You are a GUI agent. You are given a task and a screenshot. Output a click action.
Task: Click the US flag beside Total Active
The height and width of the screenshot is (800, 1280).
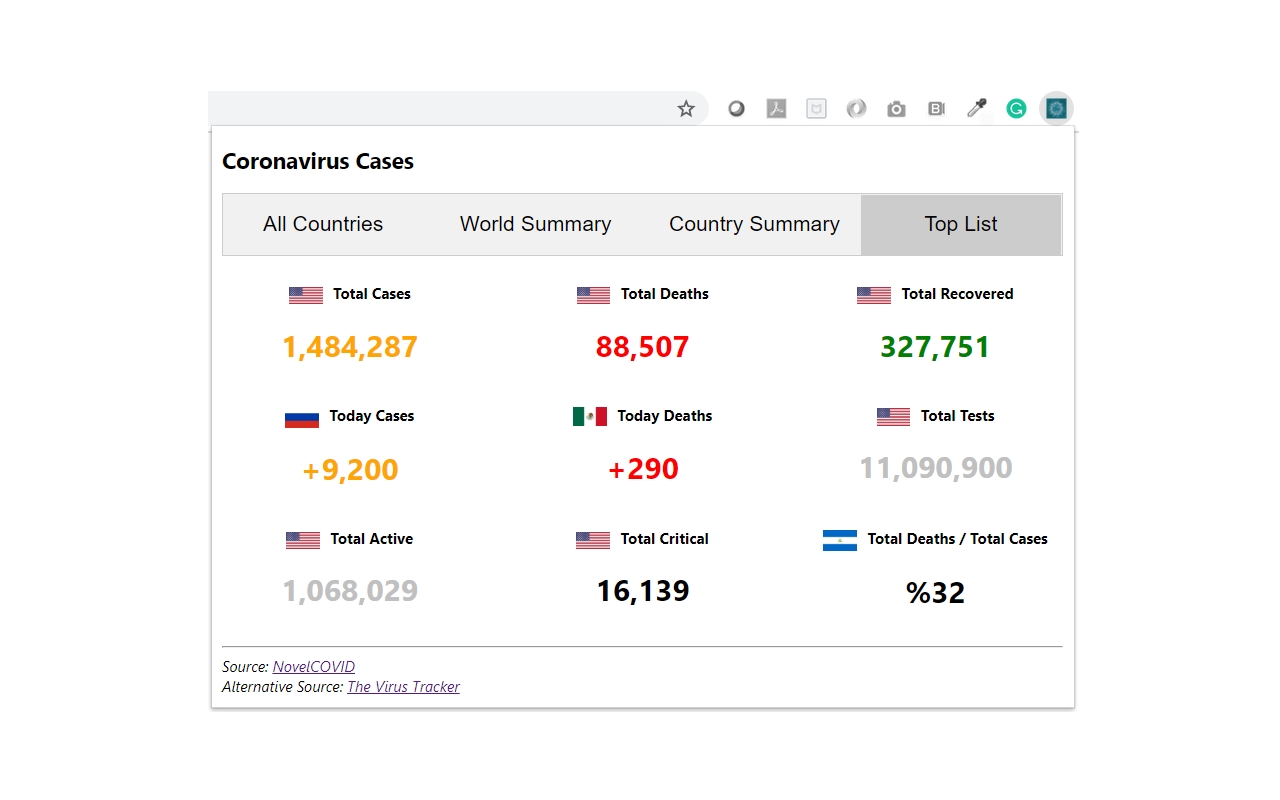point(303,540)
